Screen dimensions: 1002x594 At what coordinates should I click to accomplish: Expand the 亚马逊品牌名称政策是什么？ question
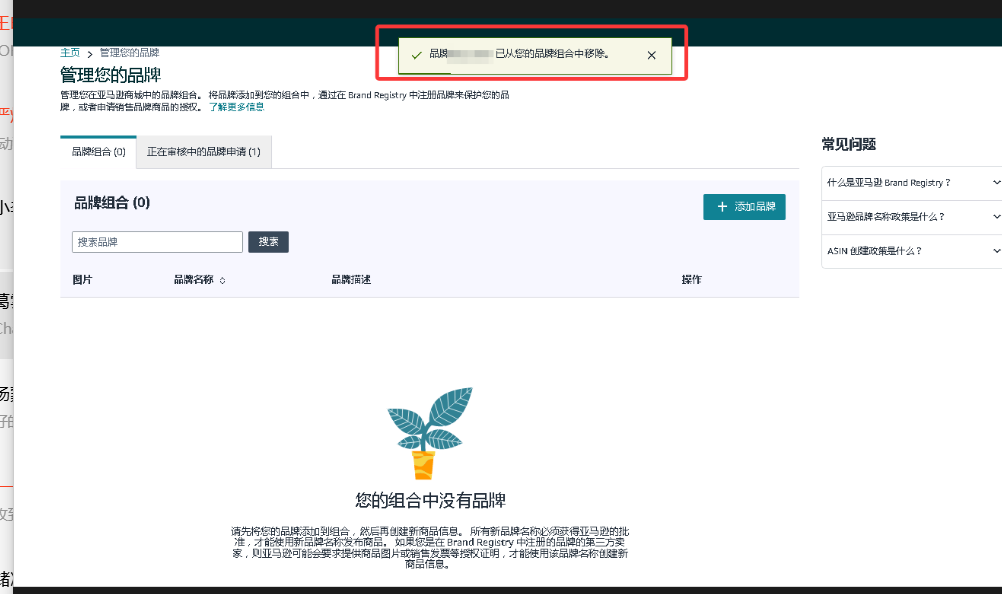(911, 216)
